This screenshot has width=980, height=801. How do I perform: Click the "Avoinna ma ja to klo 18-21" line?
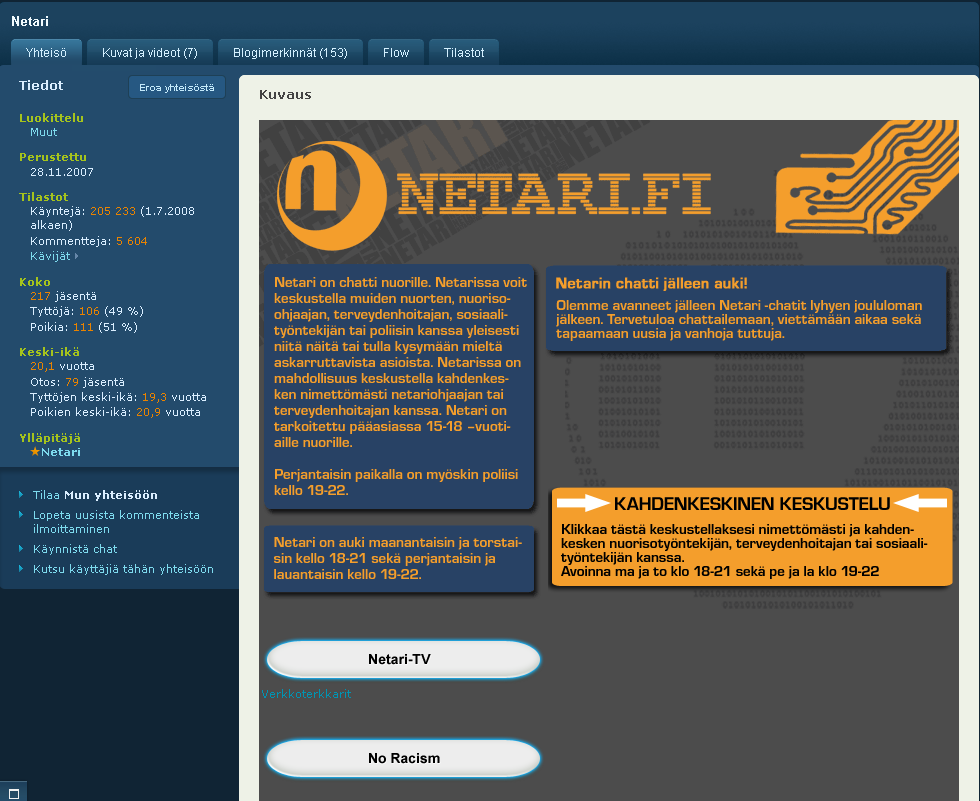[x=720, y=571]
